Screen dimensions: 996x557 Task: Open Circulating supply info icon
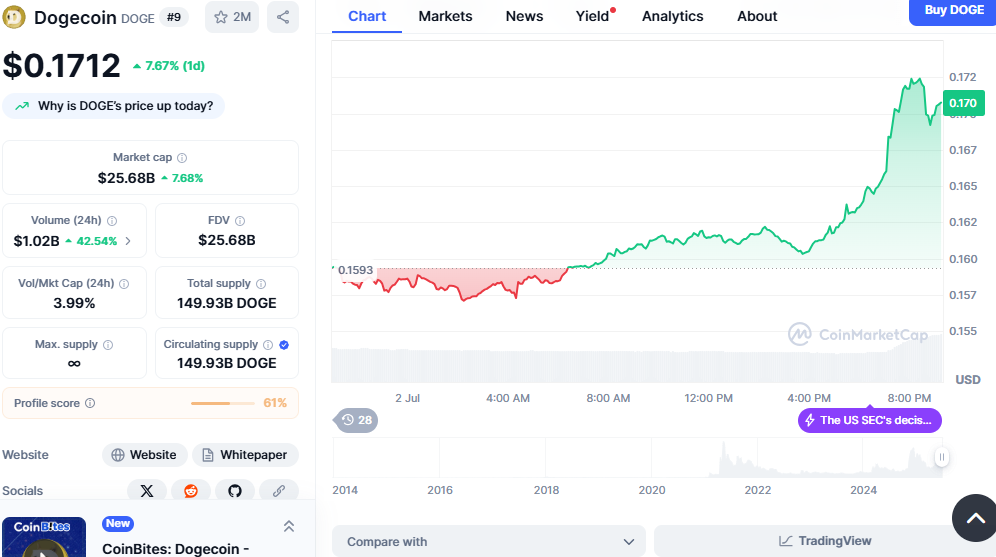[x=268, y=344]
